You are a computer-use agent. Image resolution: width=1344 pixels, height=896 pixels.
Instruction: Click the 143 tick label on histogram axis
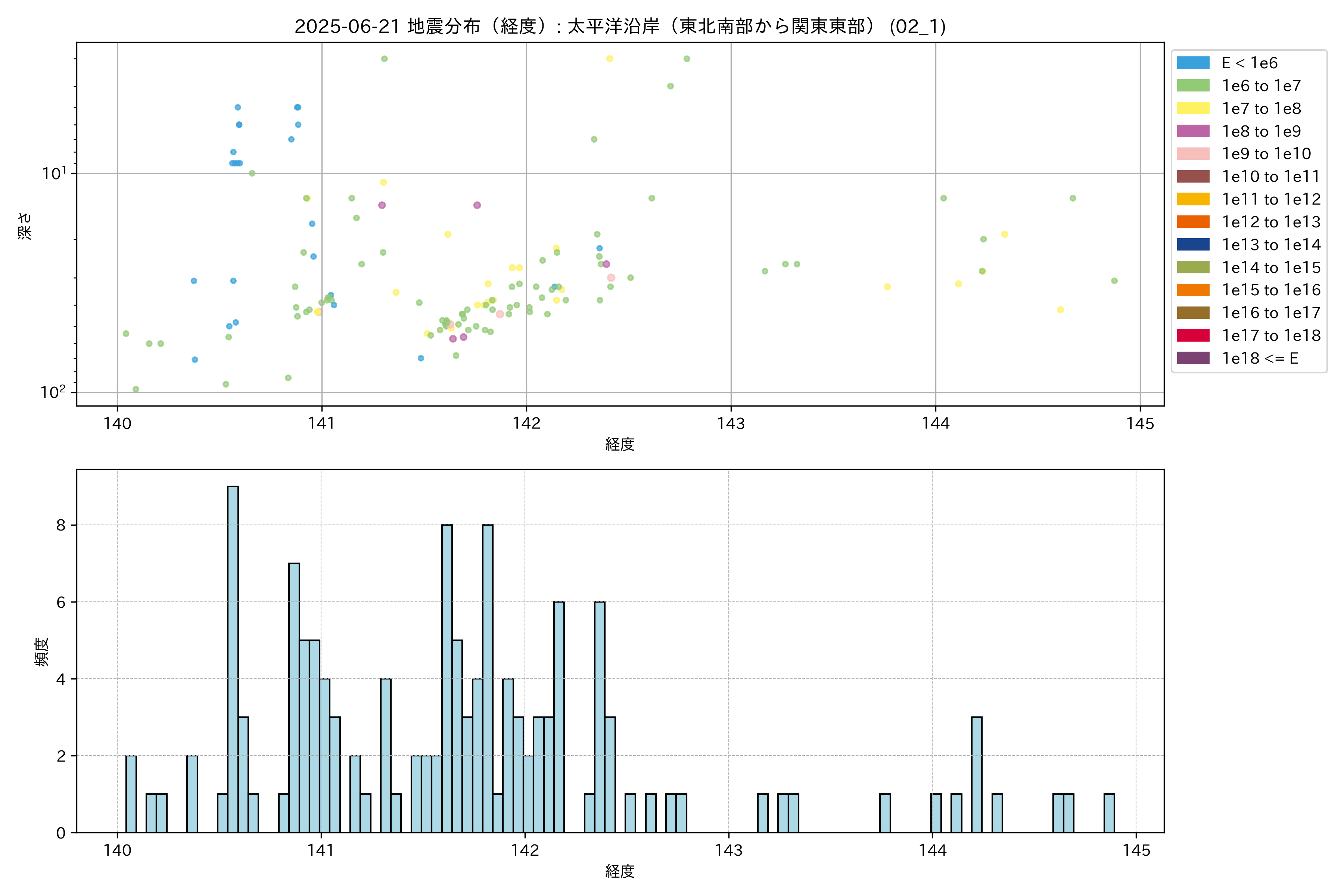pyautogui.click(x=729, y=850)
